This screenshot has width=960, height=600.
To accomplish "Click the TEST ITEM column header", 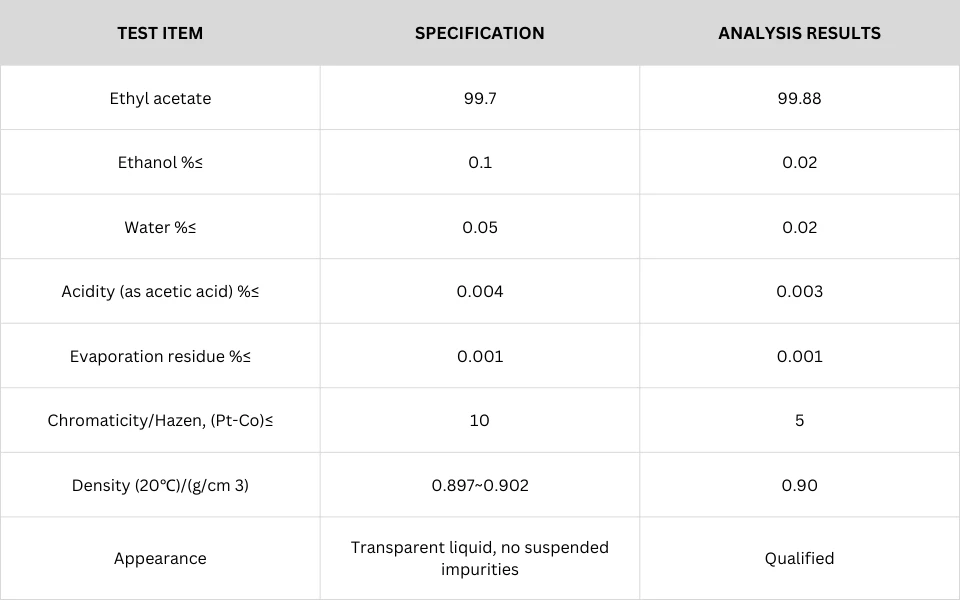I will pos(160,33).
